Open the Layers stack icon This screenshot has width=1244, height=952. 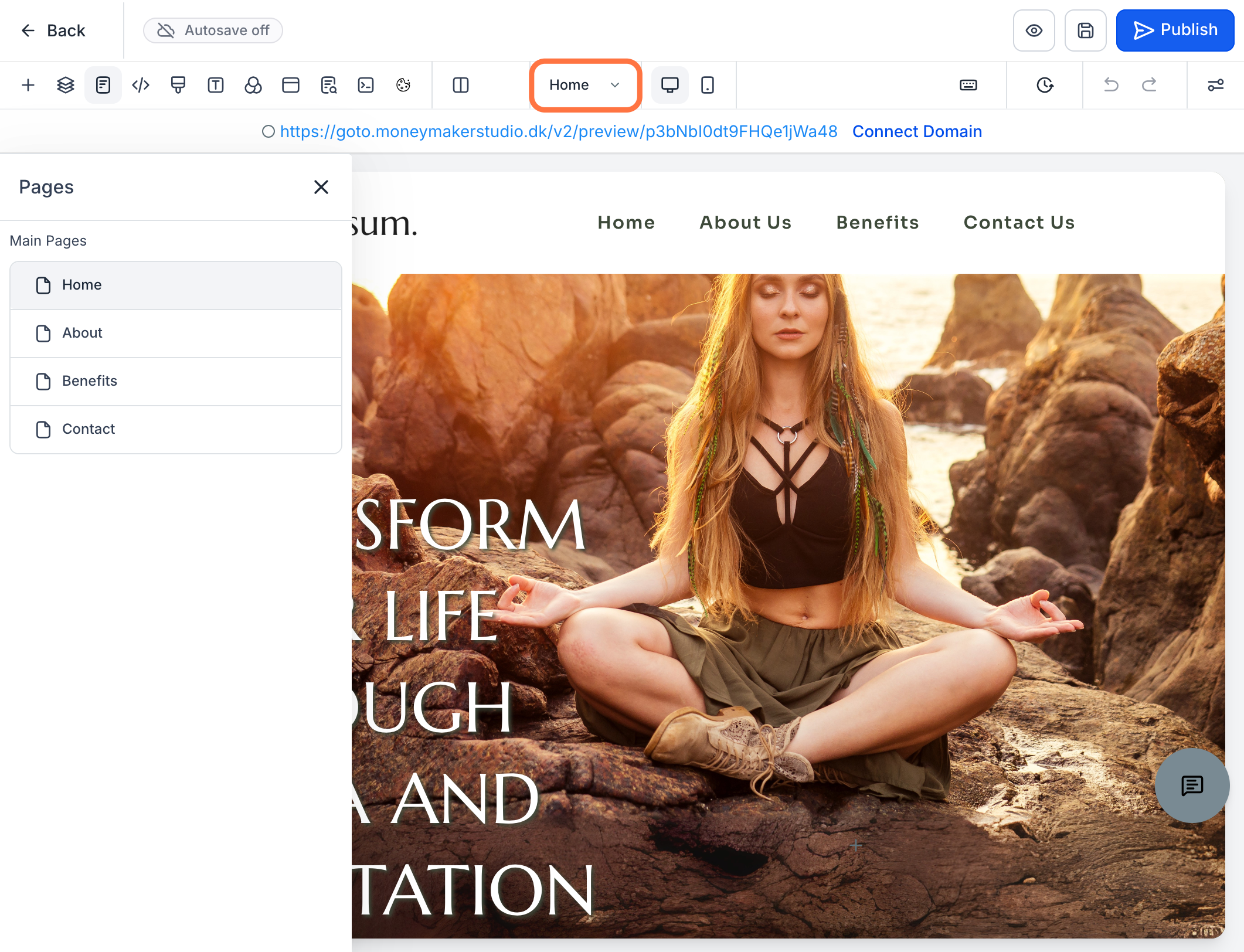66,85
